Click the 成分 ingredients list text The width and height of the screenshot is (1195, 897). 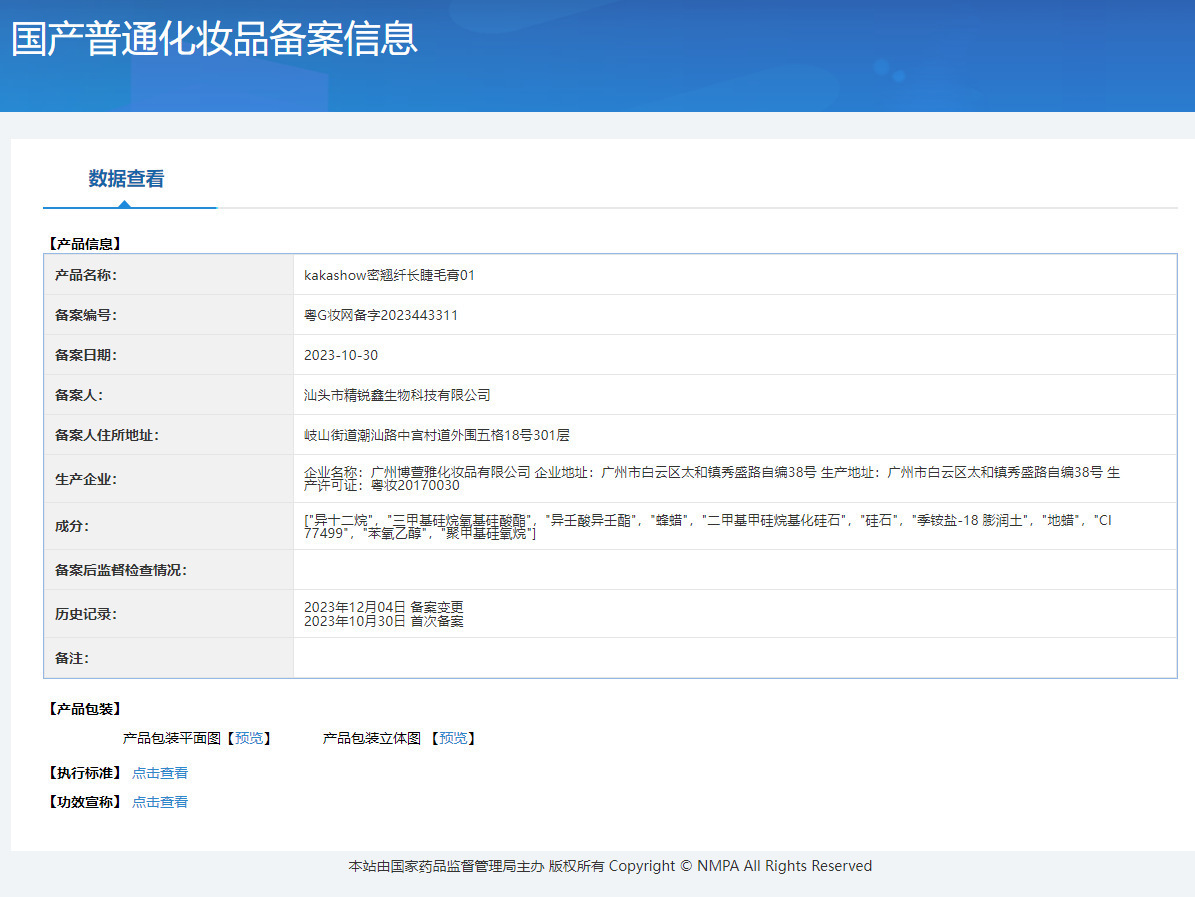point(706,526)
